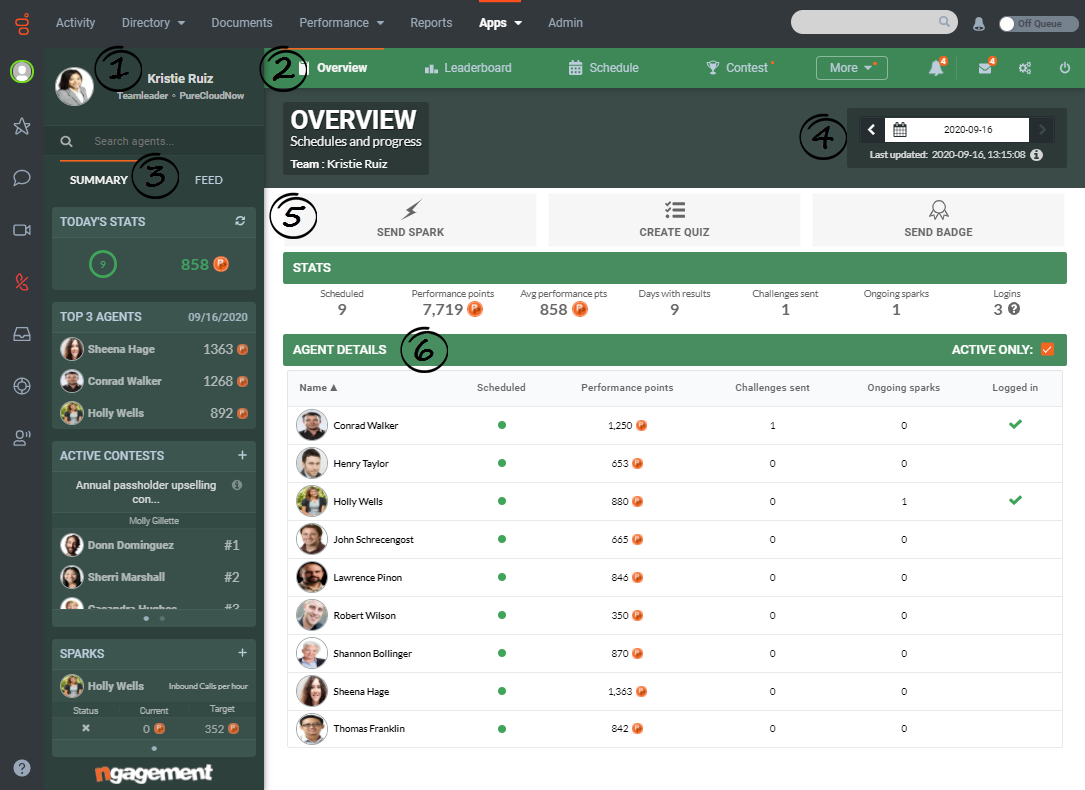The width and height of the screenshot is (1085, 790).
Task: Click Kristie Ruiz profile photo
Action: (74, 86)
